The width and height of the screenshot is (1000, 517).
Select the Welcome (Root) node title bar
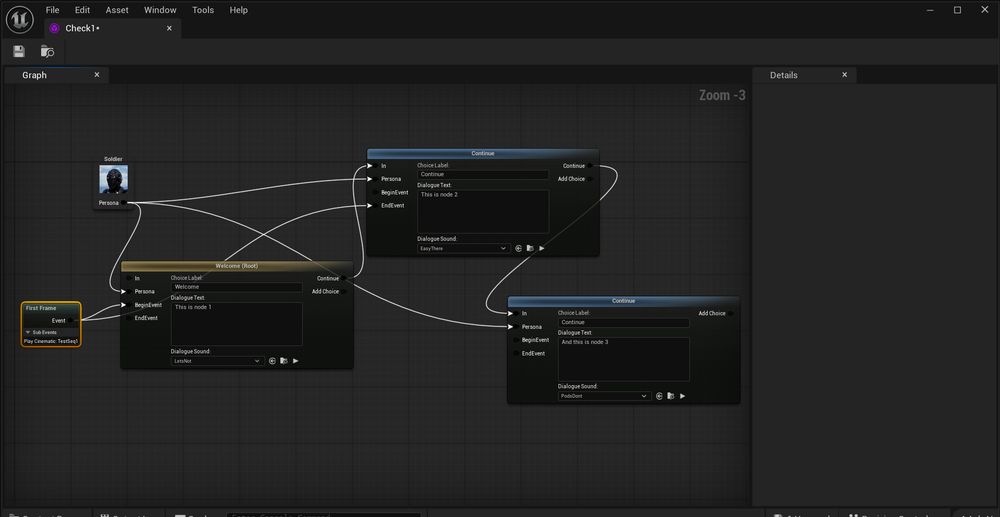pos(237,266)
